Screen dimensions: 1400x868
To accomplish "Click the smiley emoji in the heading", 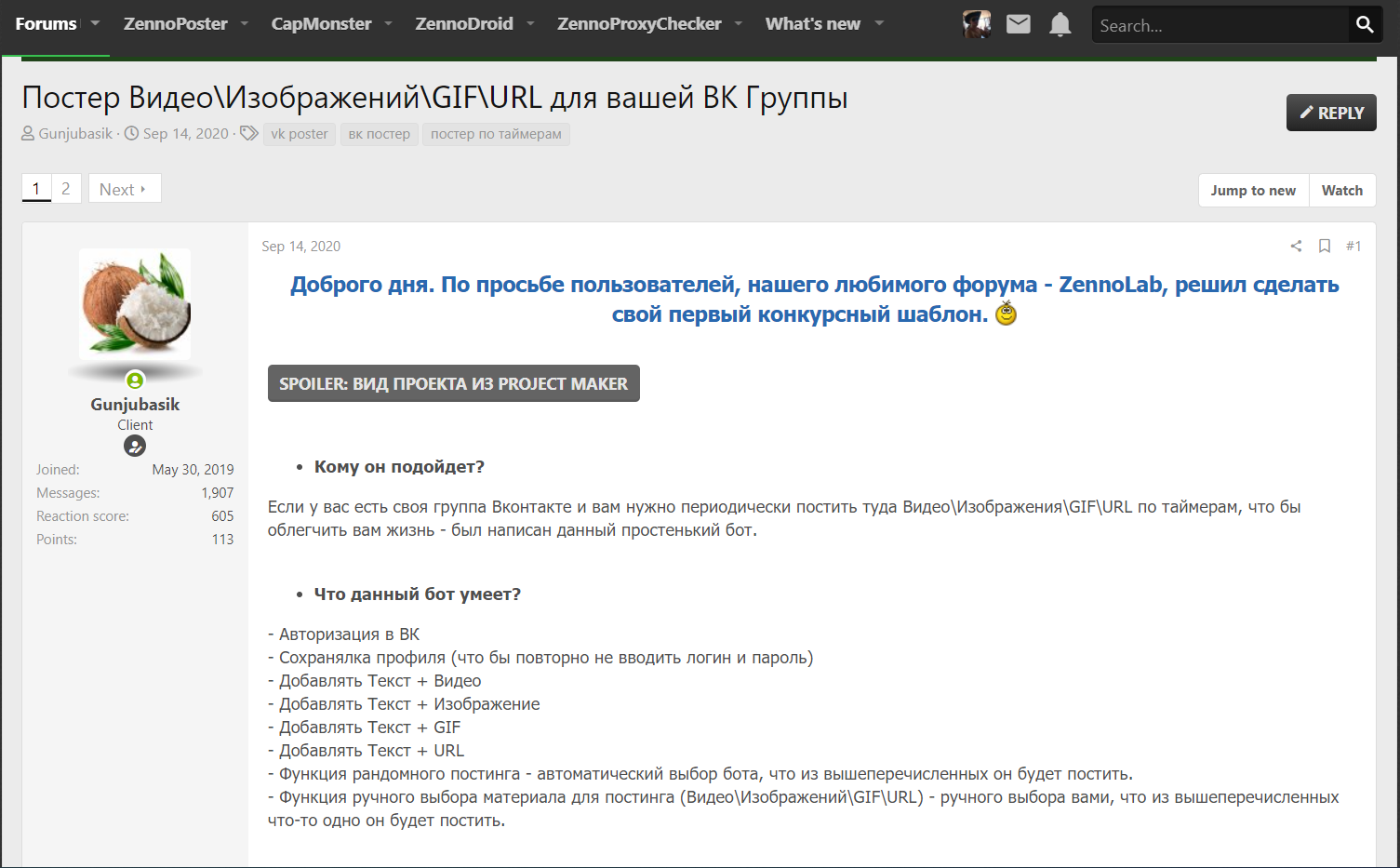I will (x=1006, y=314).
